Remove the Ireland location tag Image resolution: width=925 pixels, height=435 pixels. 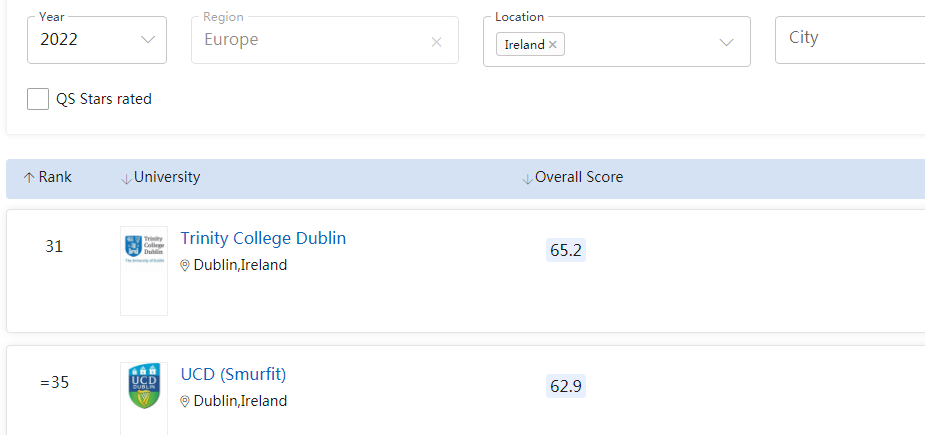click(552, 44)
